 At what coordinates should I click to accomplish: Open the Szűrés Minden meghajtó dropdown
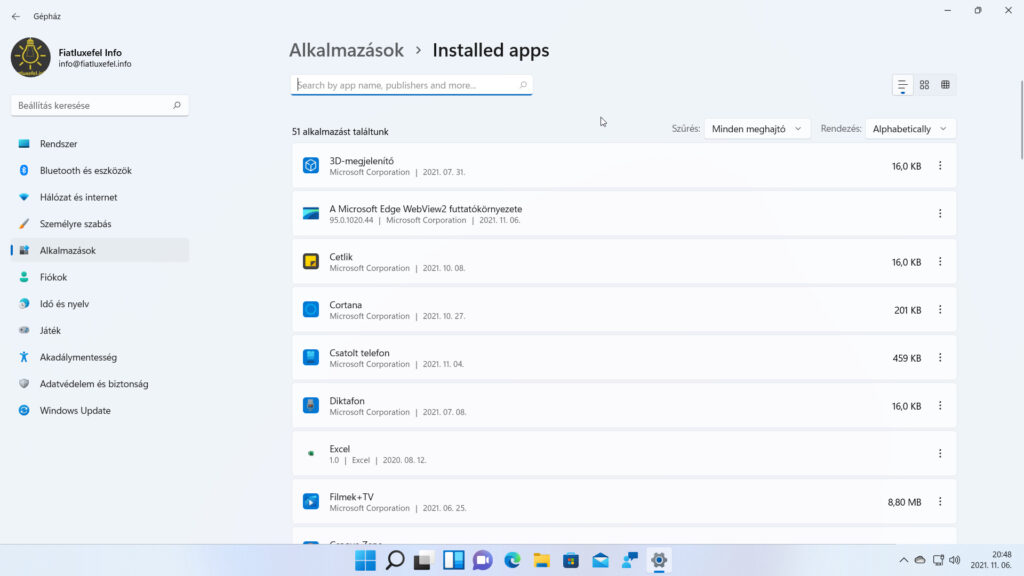(x=757, y=129)
